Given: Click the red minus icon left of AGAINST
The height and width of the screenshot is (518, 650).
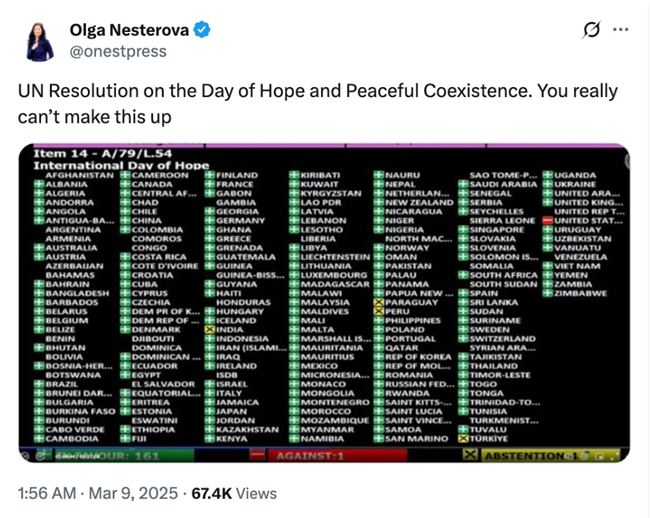Looking at the screenshot, I should click(257, 455).
